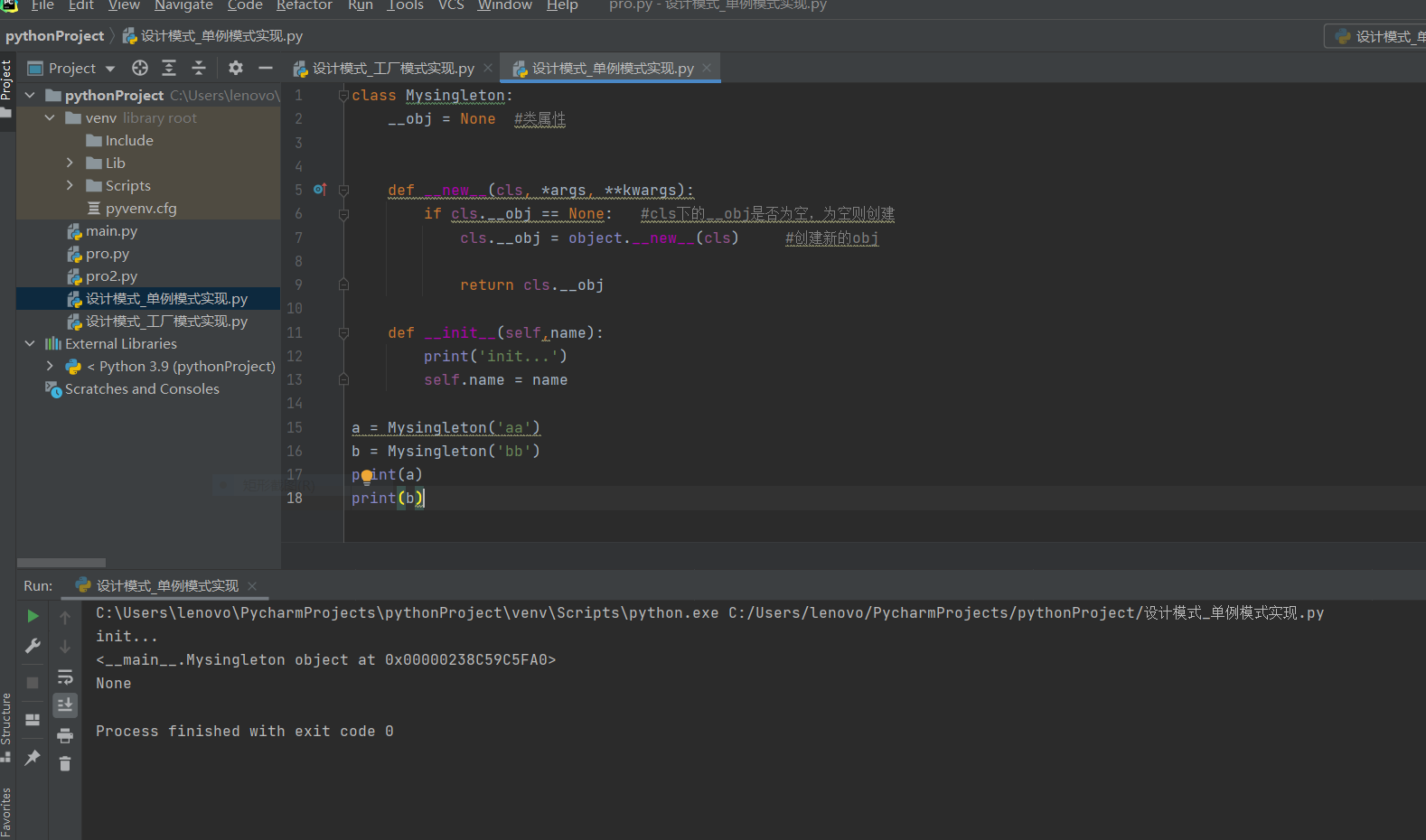Open the Favorites tool window side tab
This screenshot has height=840, width=1426.
pyautogui.click(x=7, y=812)
